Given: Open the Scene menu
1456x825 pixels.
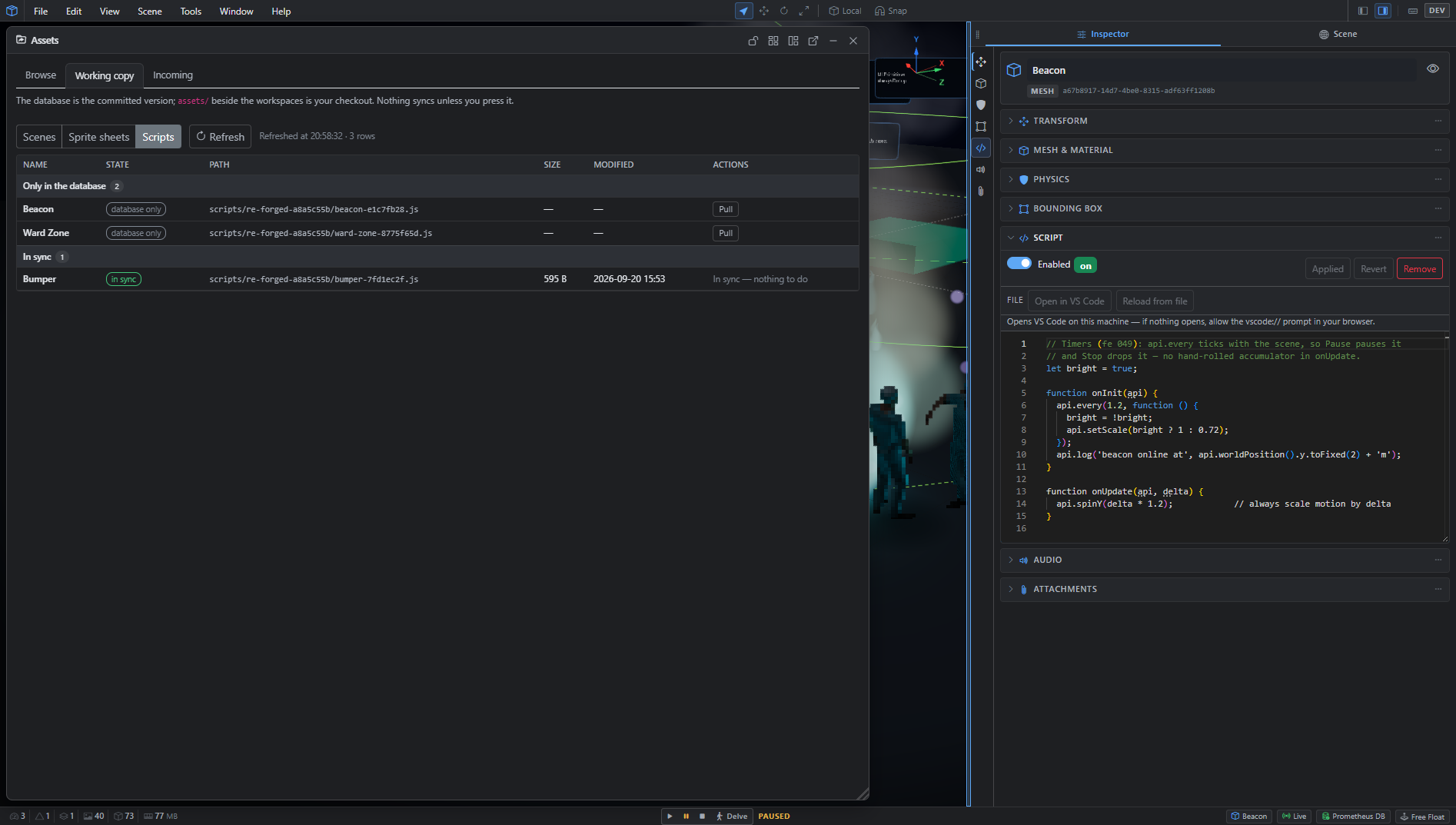Looking at the screenshot, I should [150, 11].
